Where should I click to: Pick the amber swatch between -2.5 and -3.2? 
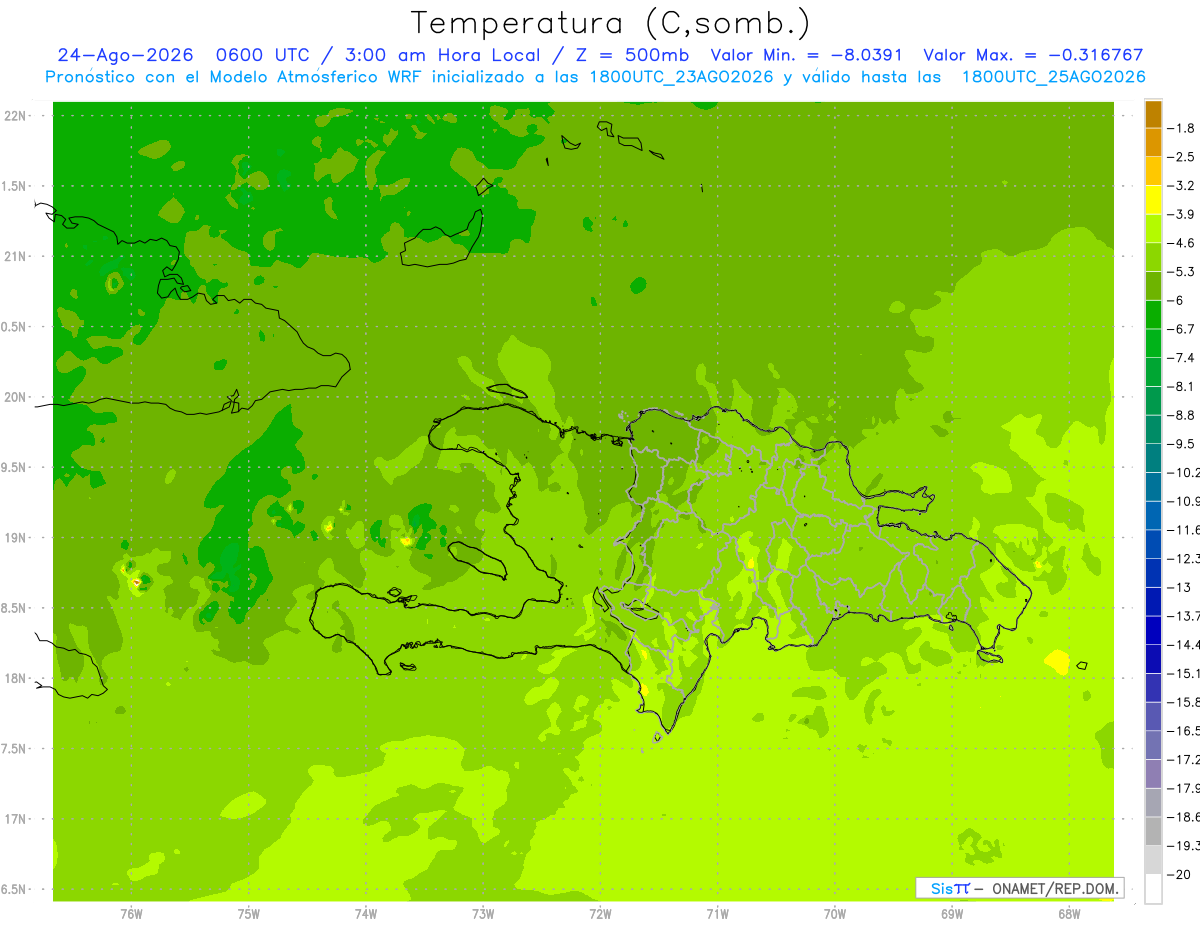(1153, 171)
